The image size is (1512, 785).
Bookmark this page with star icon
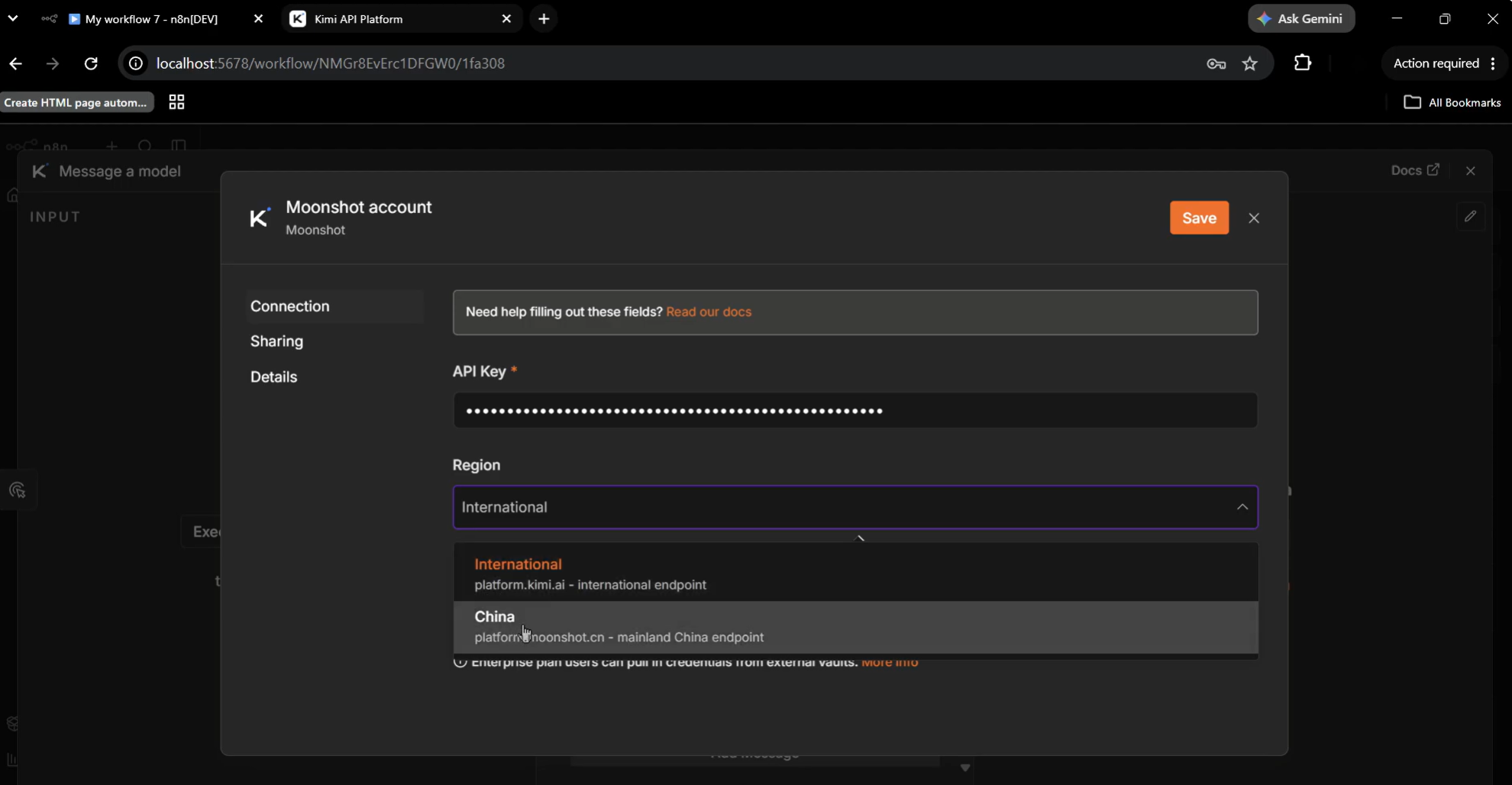[x=1250, y=63]
